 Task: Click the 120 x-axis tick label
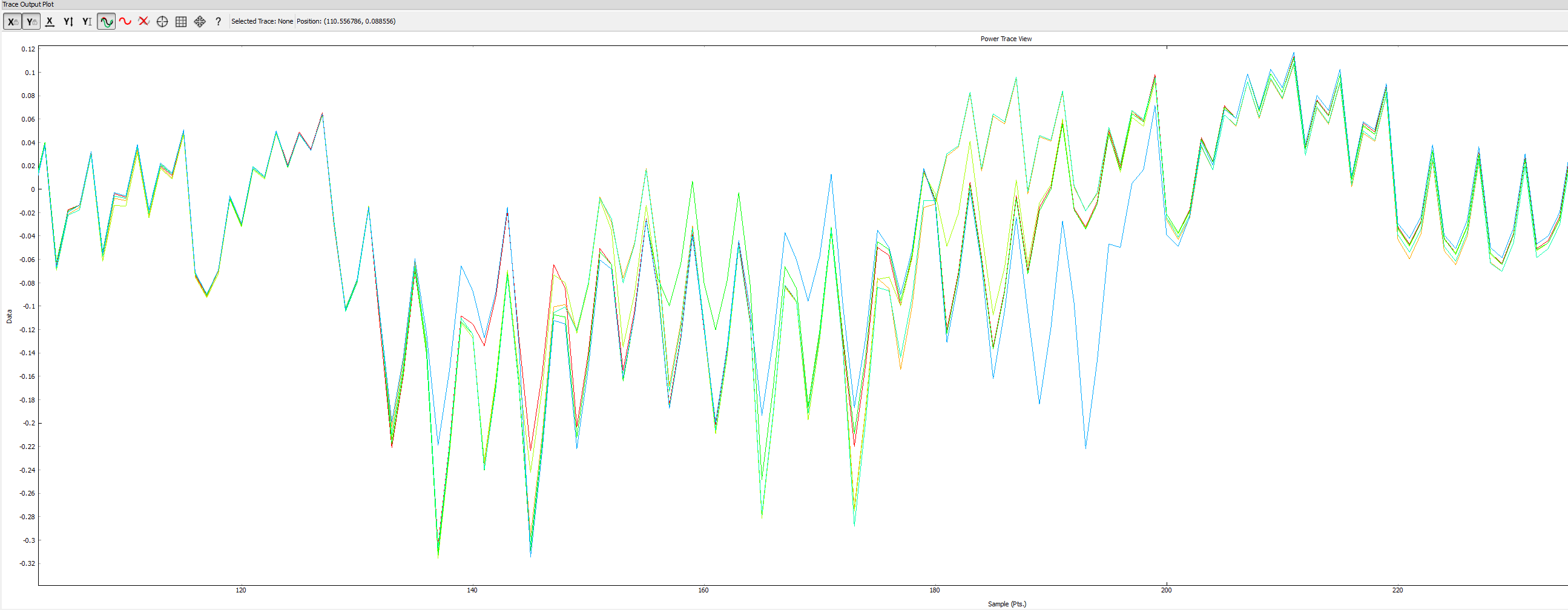point(241,590)
